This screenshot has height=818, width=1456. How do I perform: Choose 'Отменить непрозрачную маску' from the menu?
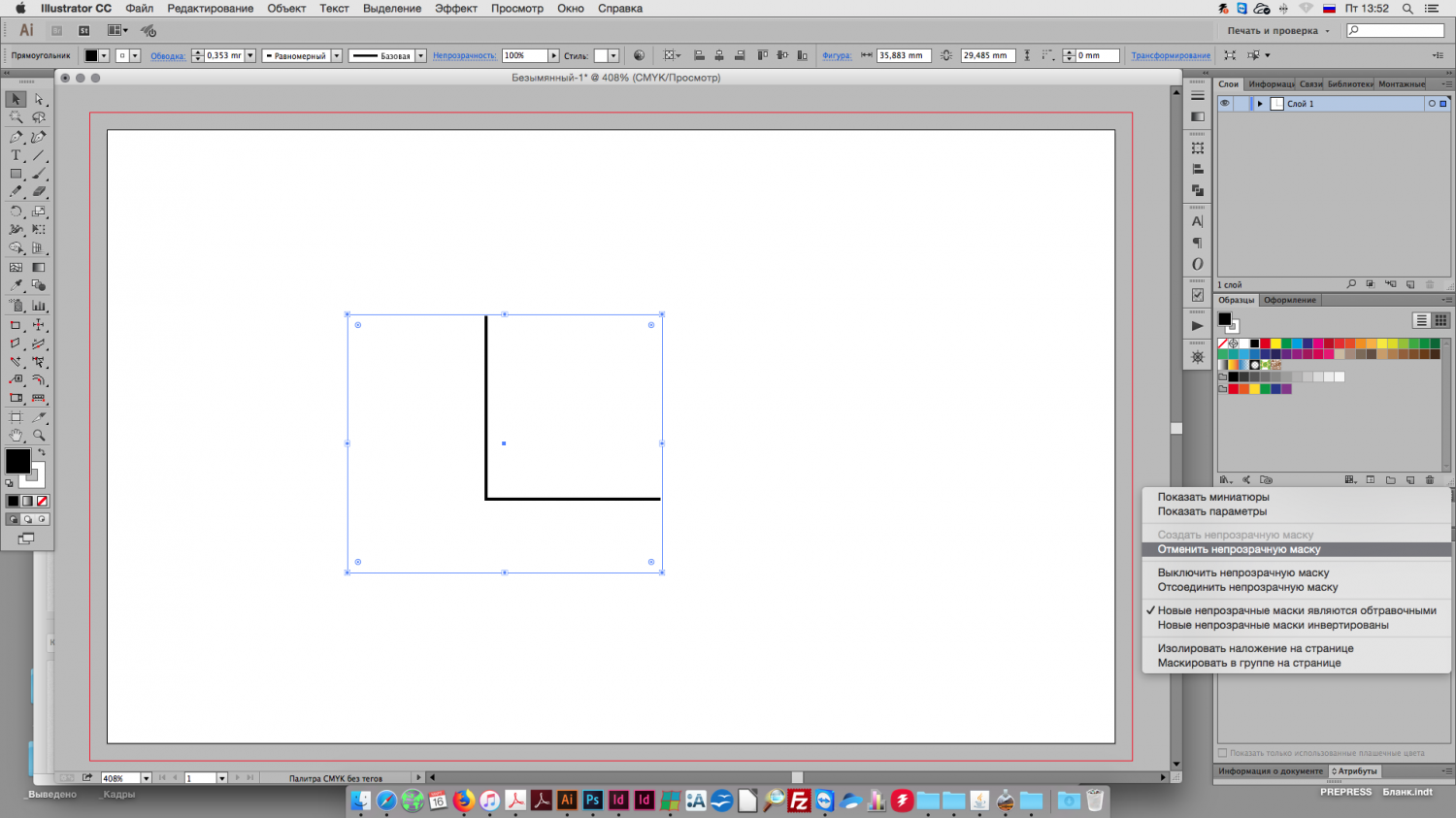click(x=1239, y=549)
